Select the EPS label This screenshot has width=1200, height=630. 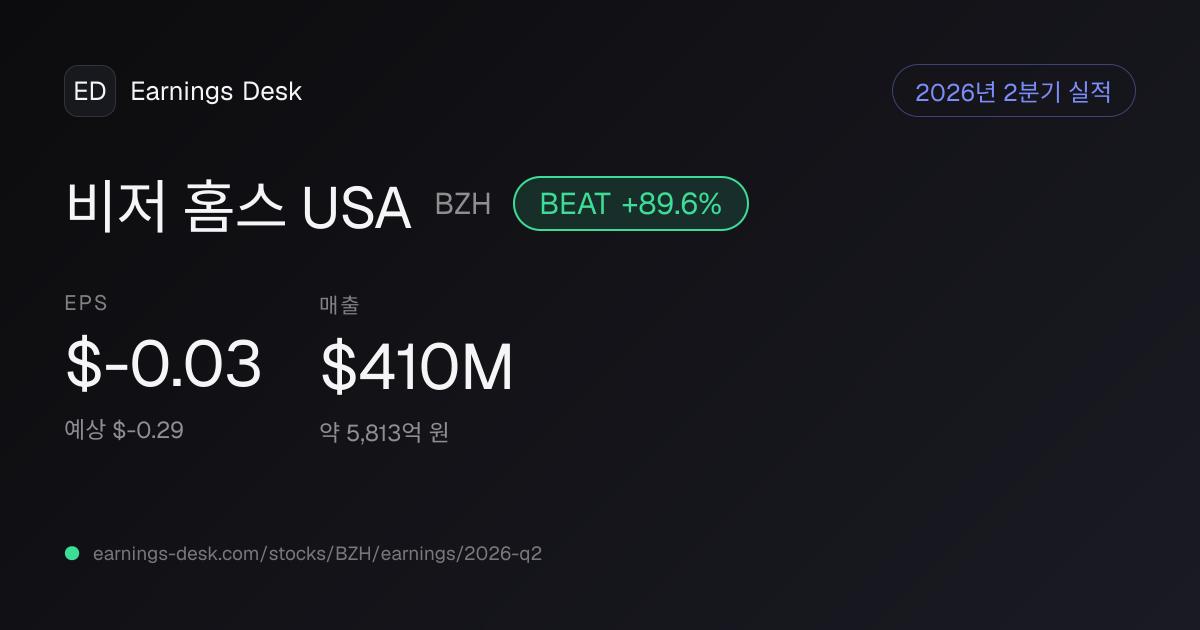pos(87,304)
